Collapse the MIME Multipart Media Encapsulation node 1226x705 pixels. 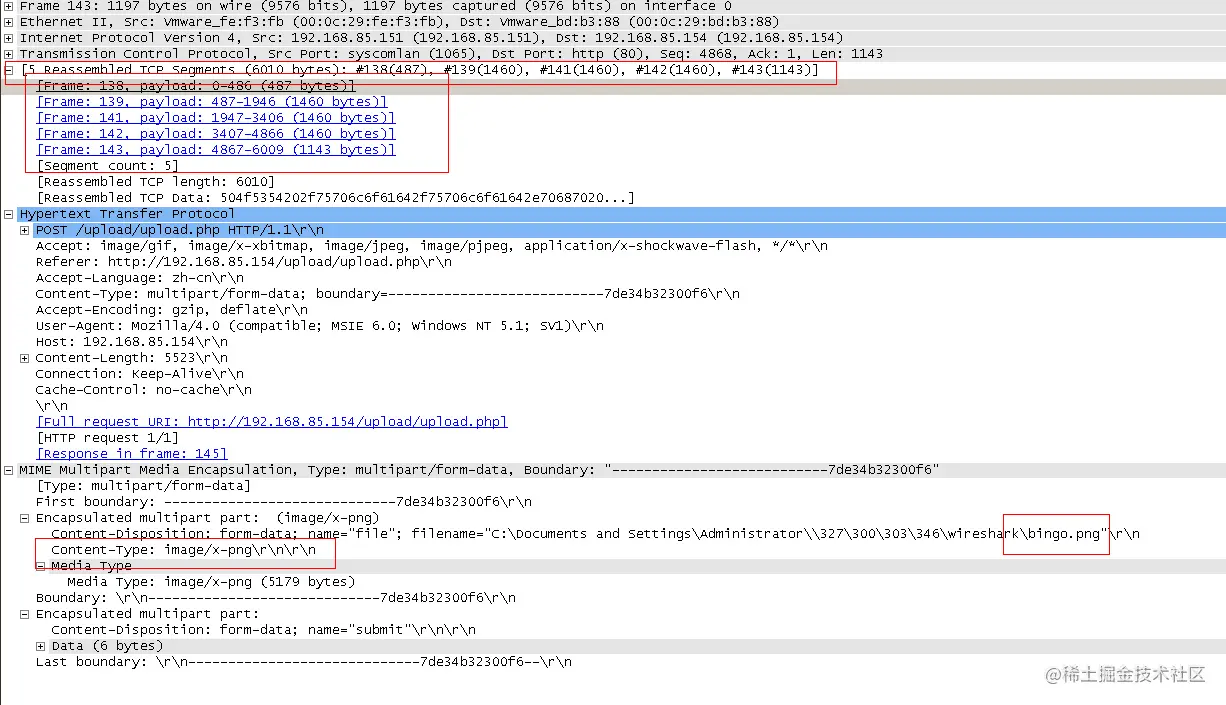click(x=9, y=470)
